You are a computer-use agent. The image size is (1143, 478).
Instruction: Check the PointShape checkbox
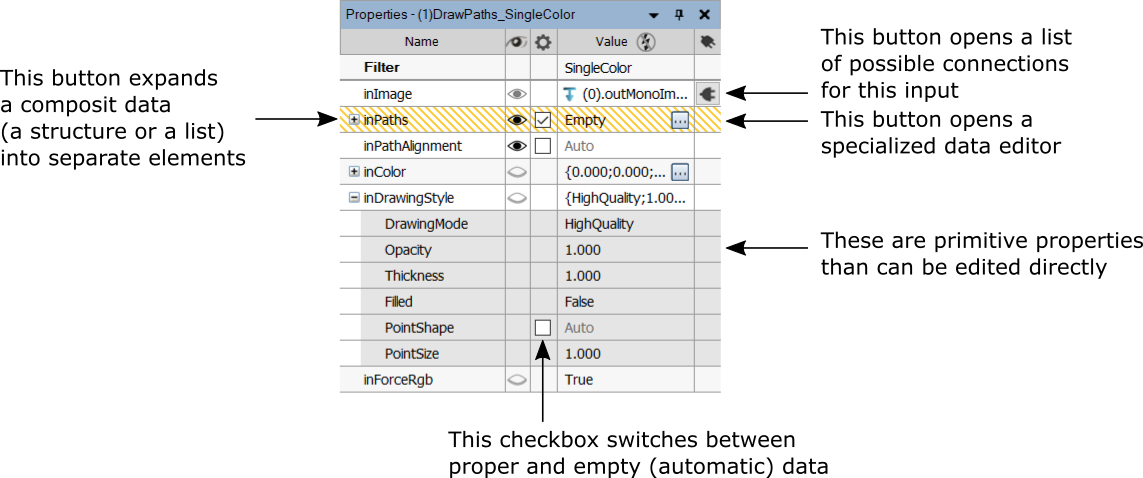pyautogui.click(x=543, y=328)
